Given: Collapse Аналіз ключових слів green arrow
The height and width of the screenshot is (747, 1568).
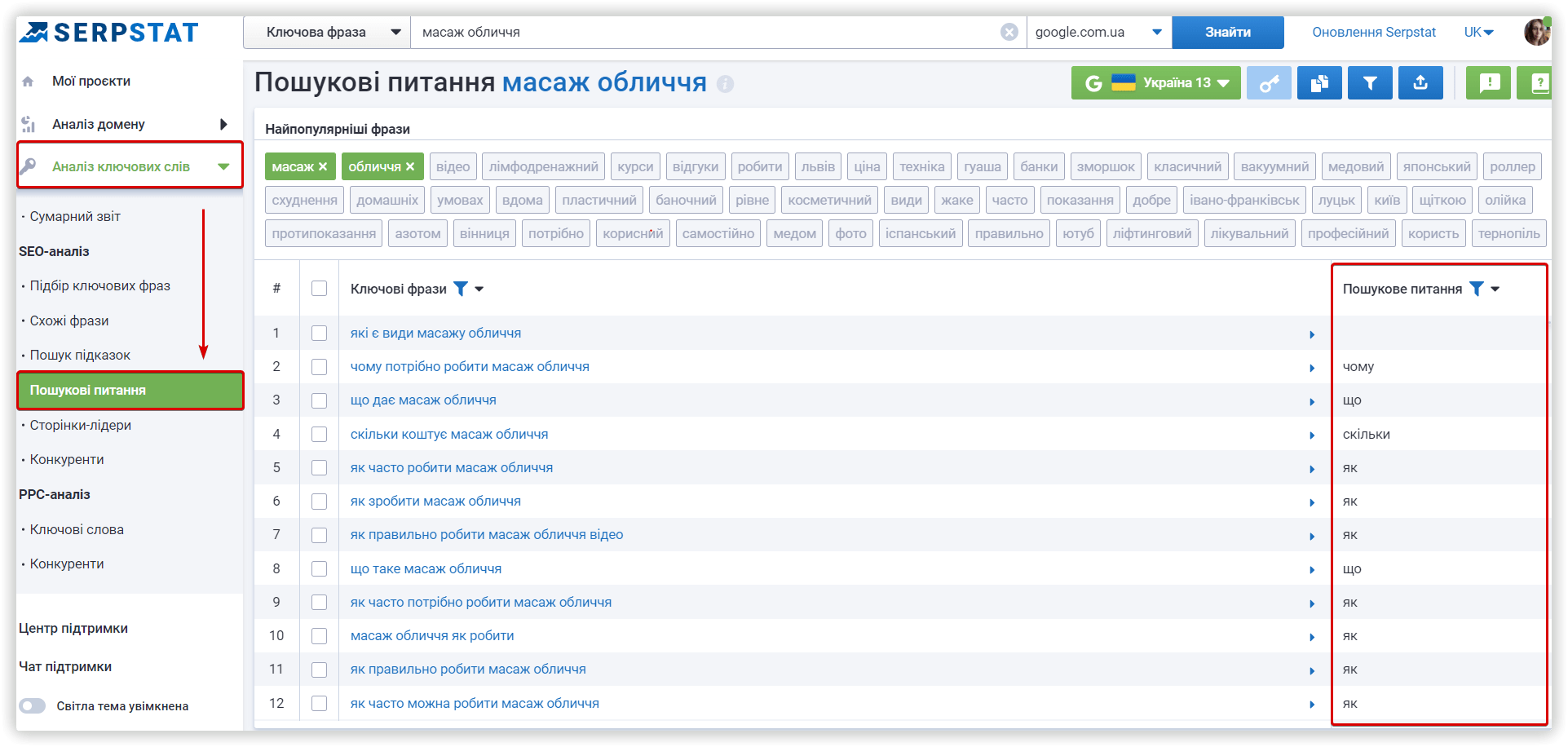Looking at the screenshot, I should [223, 166].
